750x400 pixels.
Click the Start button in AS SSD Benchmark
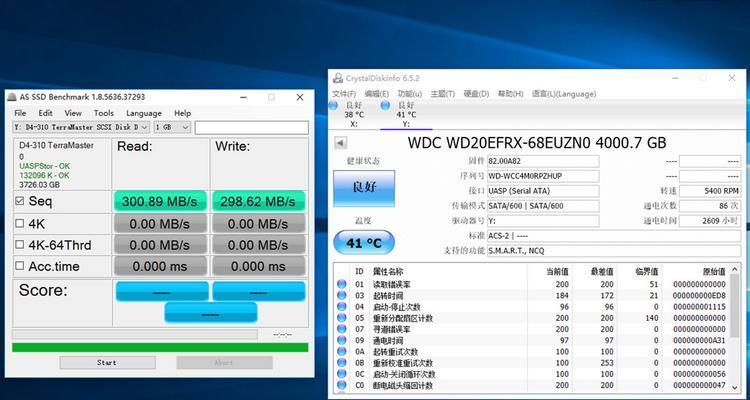click(107, 363)
